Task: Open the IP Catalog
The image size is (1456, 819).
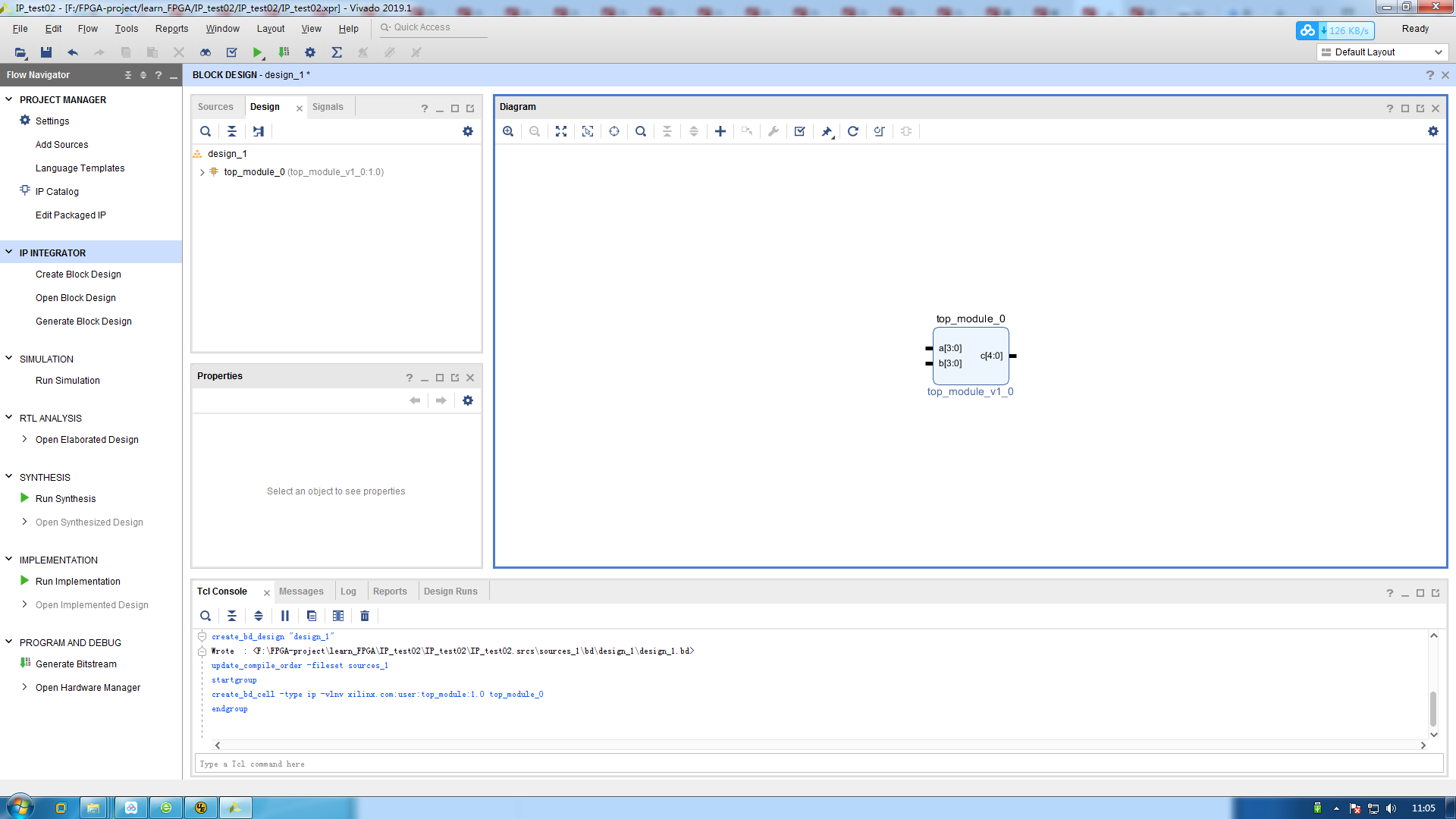Action: (57, 192)
